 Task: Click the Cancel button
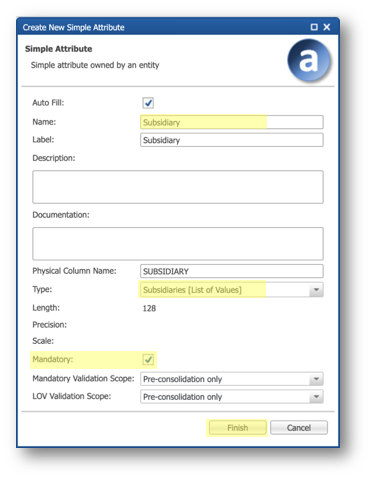299,428
